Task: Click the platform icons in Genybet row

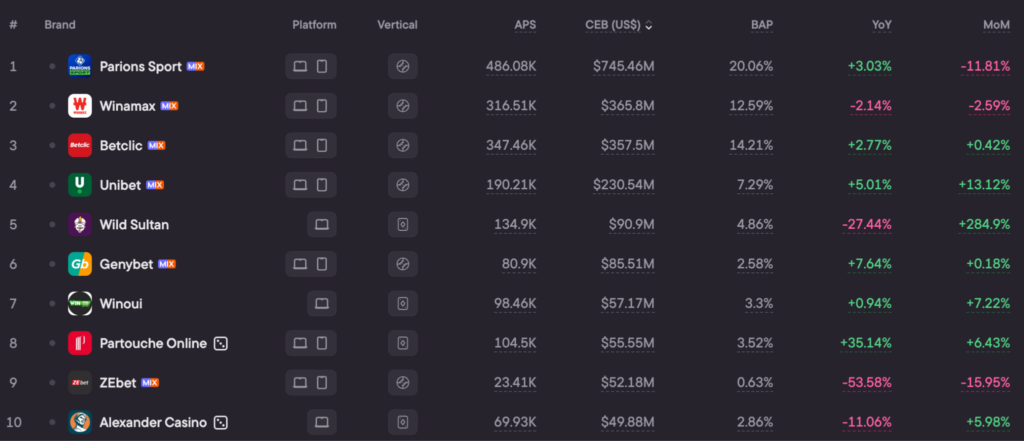Action: (311, 264)
